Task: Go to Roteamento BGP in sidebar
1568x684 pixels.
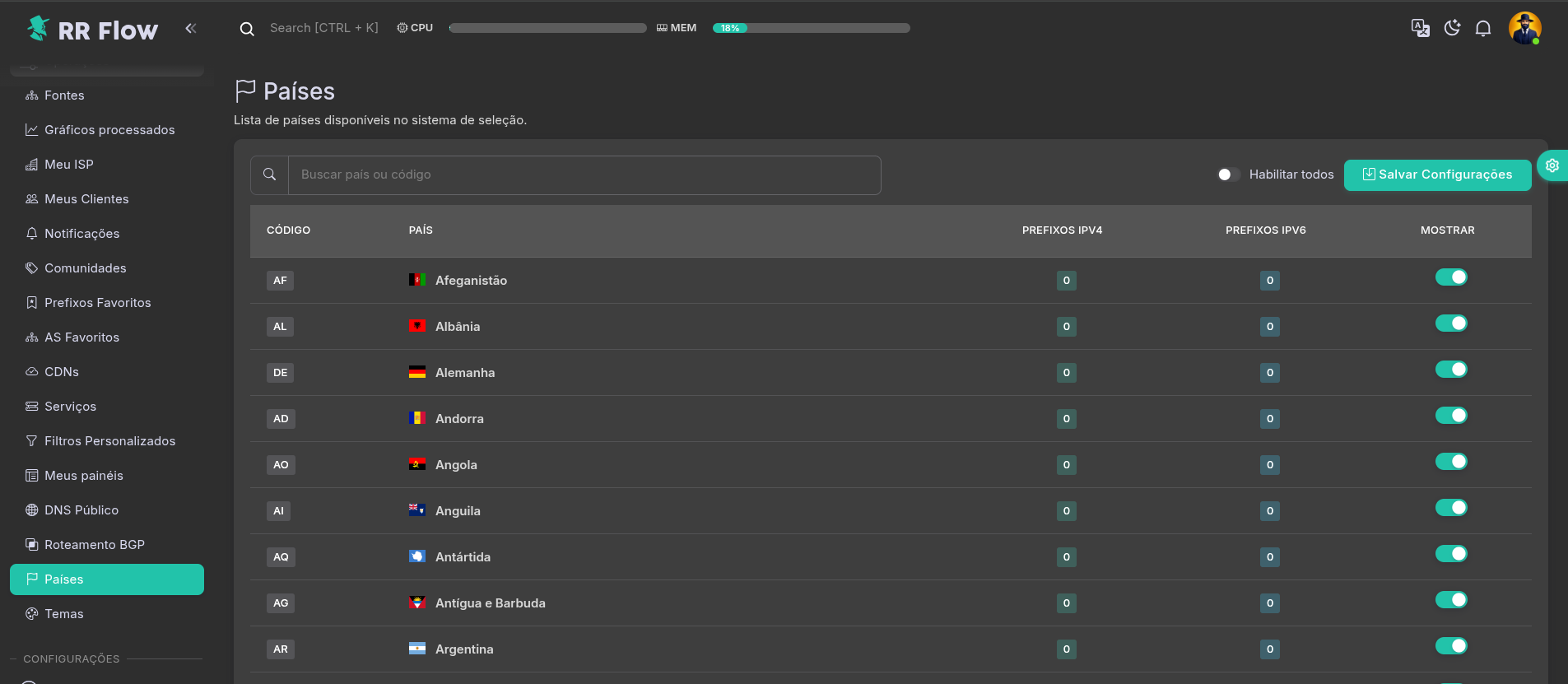Action: coord(95,545)
